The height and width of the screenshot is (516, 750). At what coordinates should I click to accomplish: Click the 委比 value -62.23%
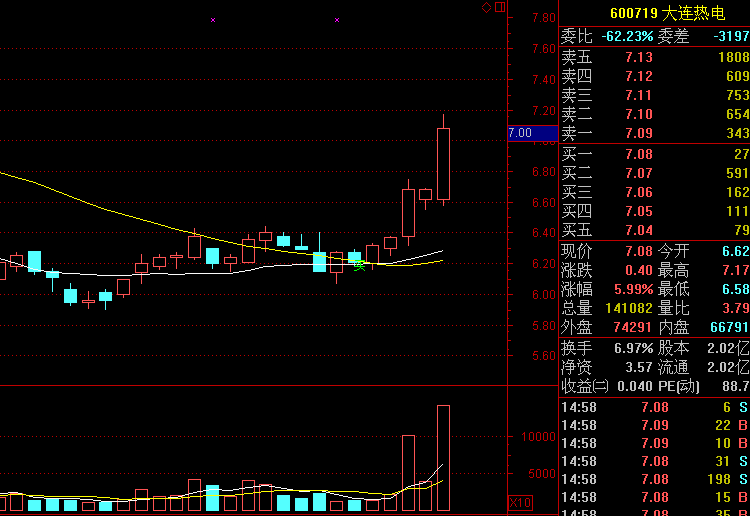click(x=627, y=36)
